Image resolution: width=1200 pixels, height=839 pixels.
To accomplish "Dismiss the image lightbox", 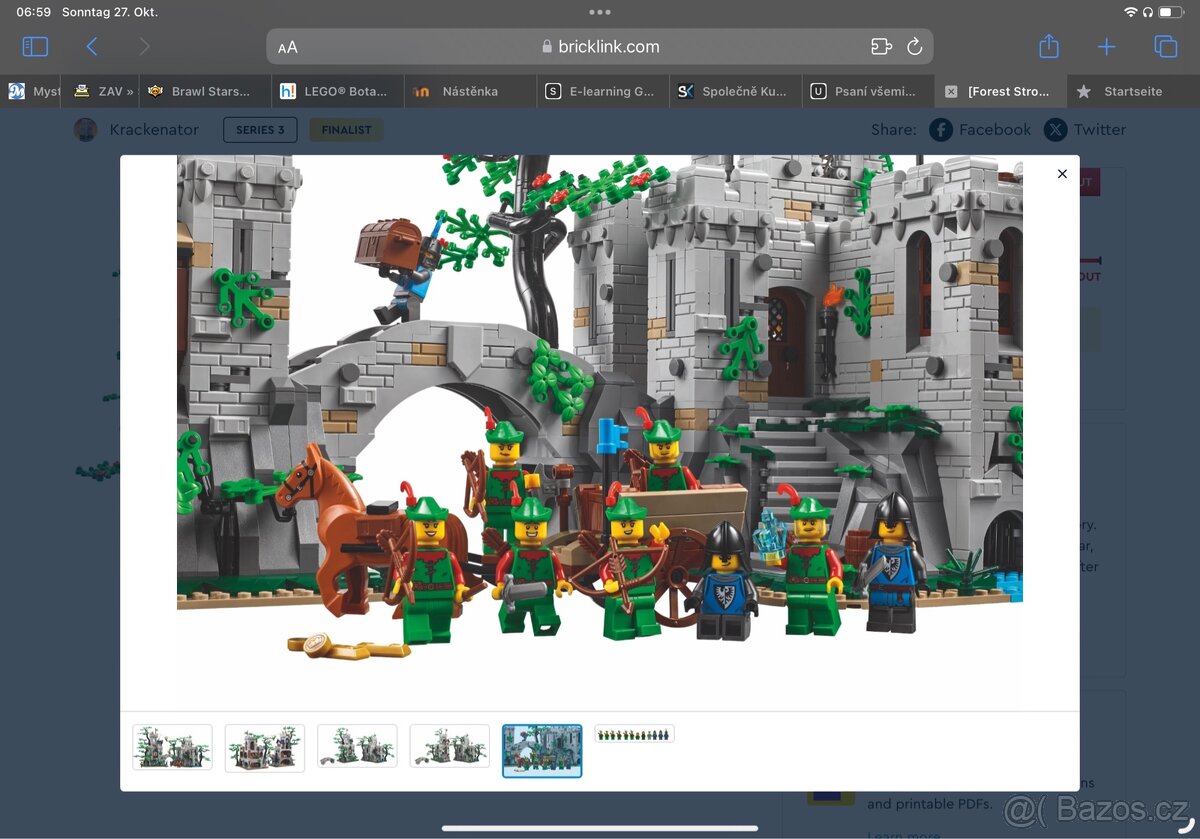I will click(1062, 174).
